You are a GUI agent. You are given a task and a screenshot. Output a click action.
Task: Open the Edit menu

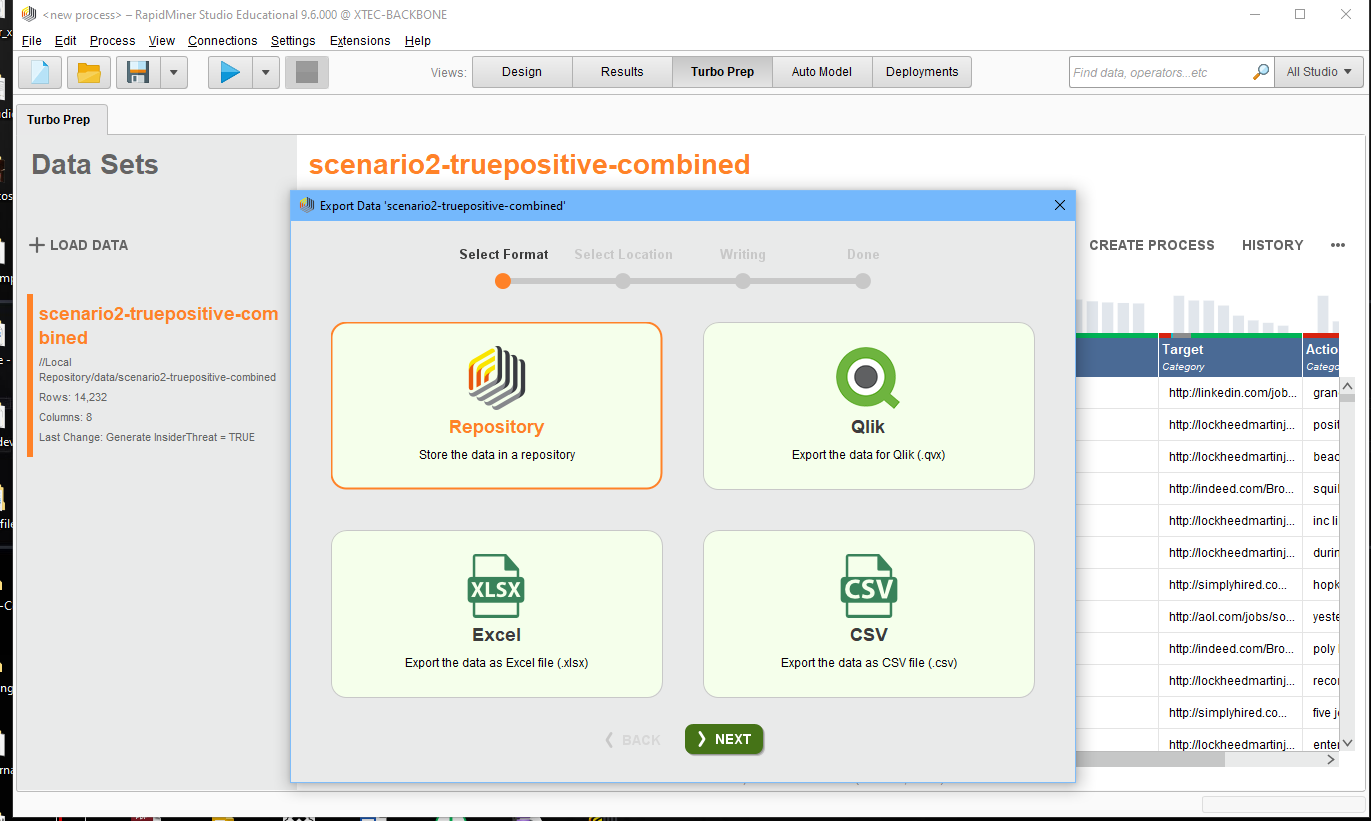(x=65, y=41)
